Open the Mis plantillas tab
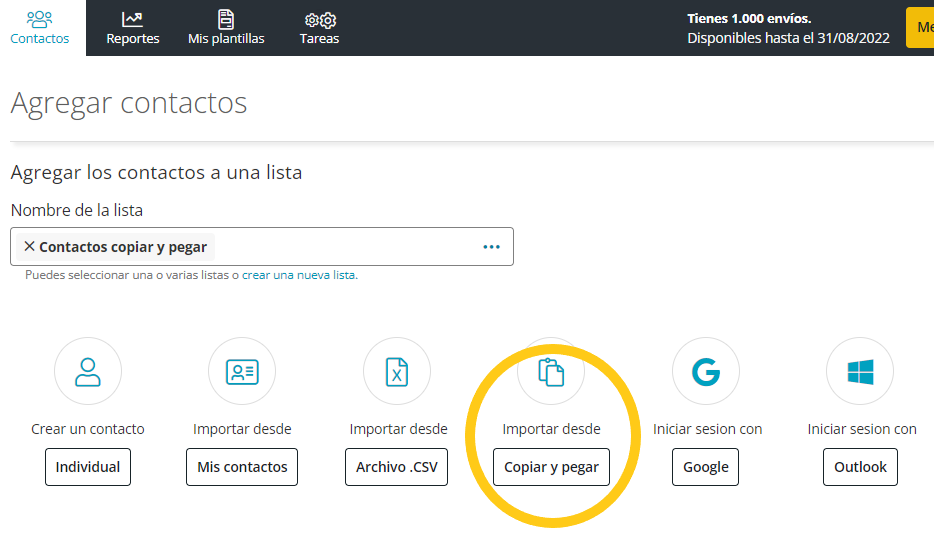Viewport: 934px width, 535px height. [226, 28]
